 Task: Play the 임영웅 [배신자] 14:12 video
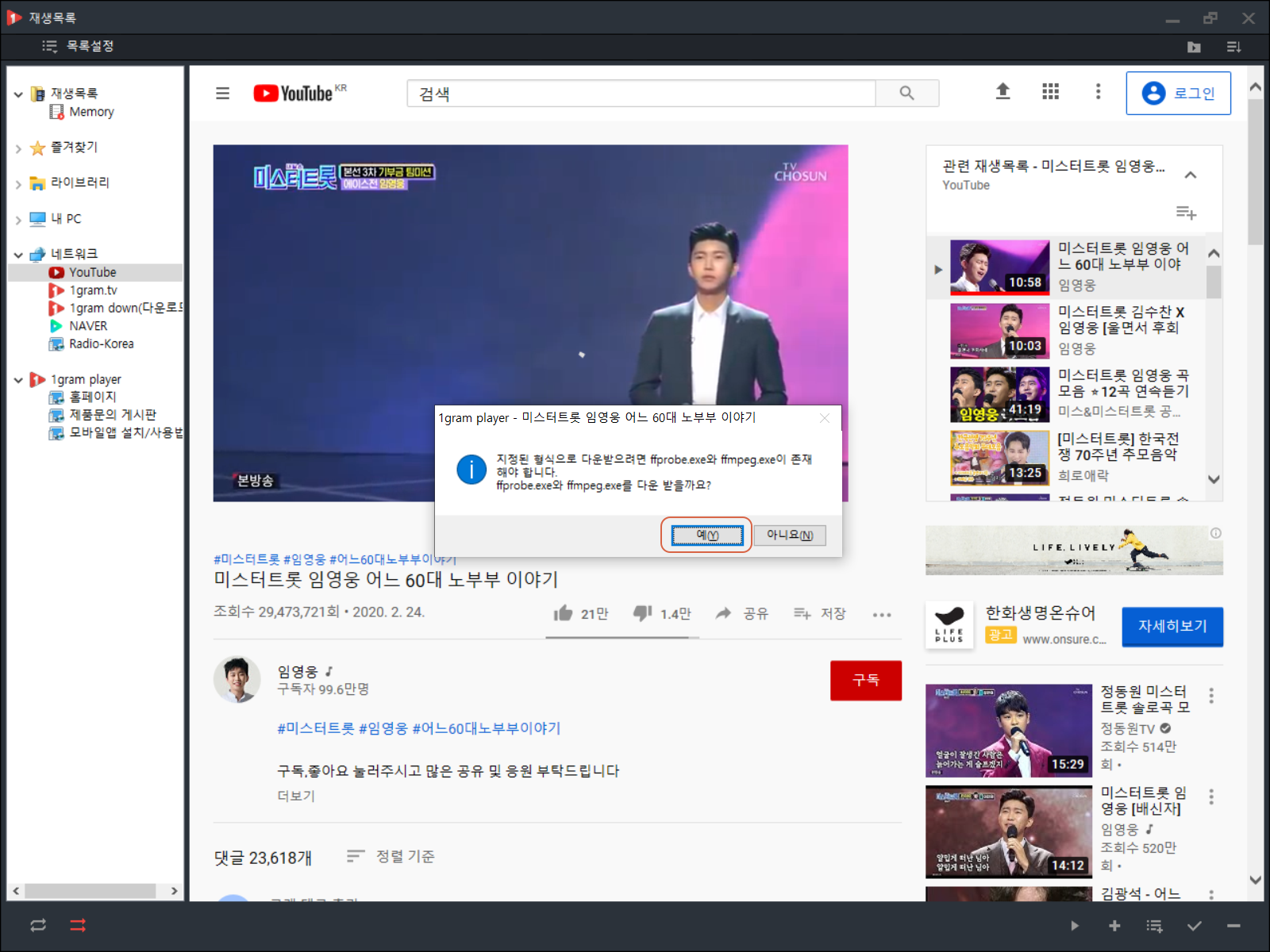1009,831
